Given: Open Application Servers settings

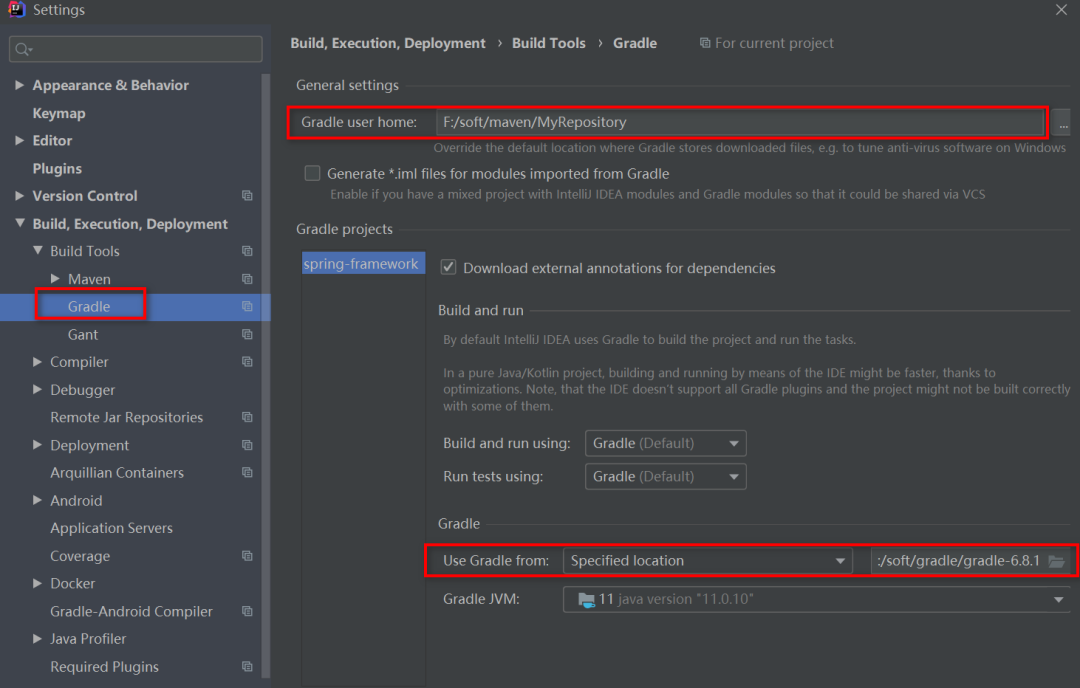Looking at the screenshot, I should pyautogui.click(x=112, y=528).
